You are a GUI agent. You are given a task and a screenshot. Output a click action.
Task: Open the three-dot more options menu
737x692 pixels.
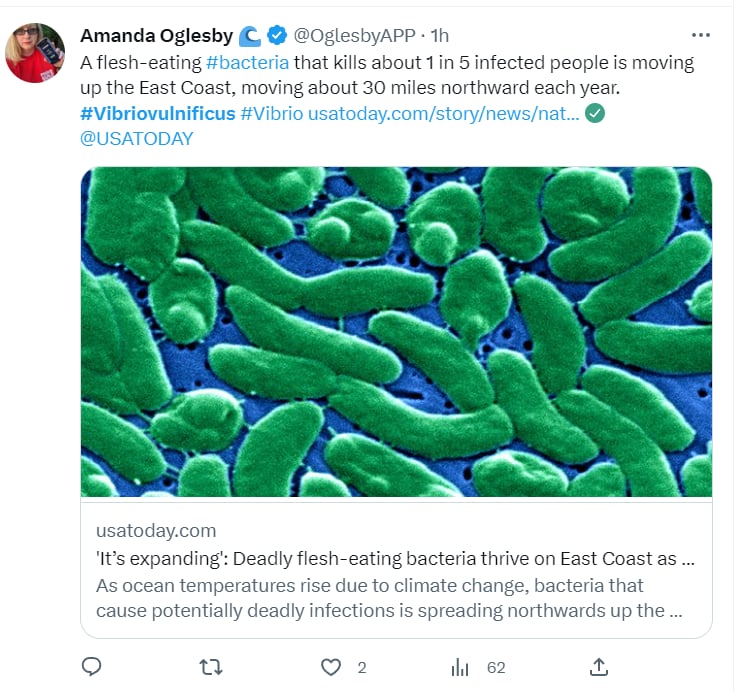point(701,35)
